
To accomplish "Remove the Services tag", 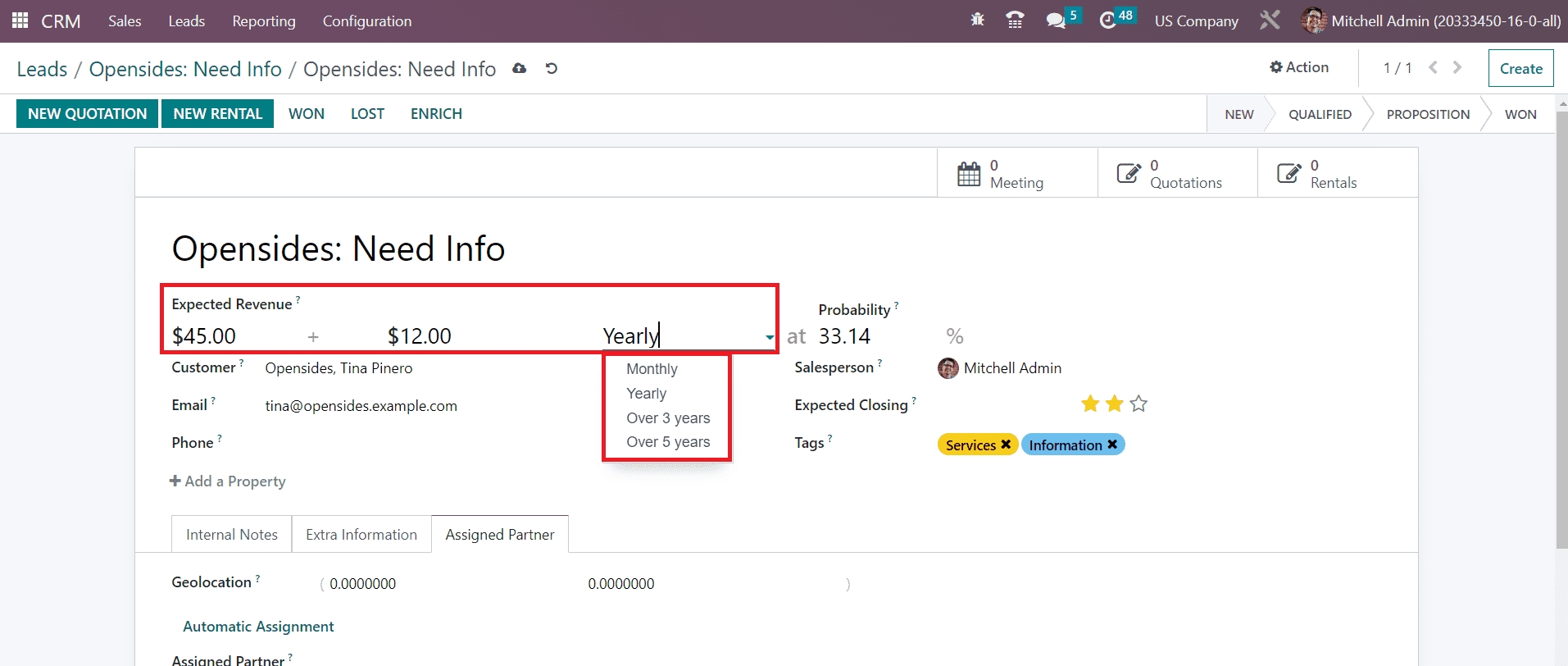I will (x=1006, y=445).
